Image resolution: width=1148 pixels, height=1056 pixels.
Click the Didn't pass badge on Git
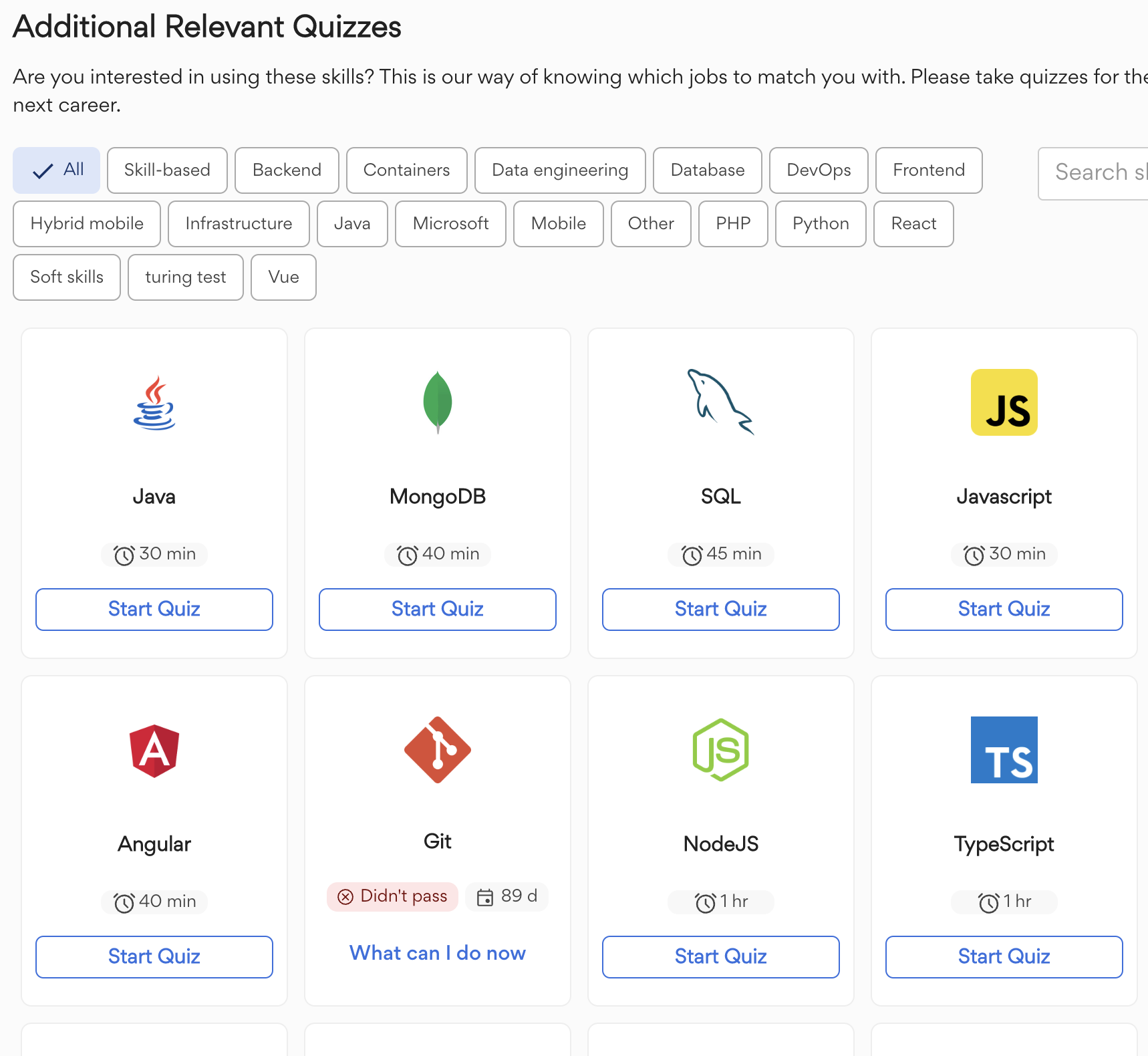[392, 897]
